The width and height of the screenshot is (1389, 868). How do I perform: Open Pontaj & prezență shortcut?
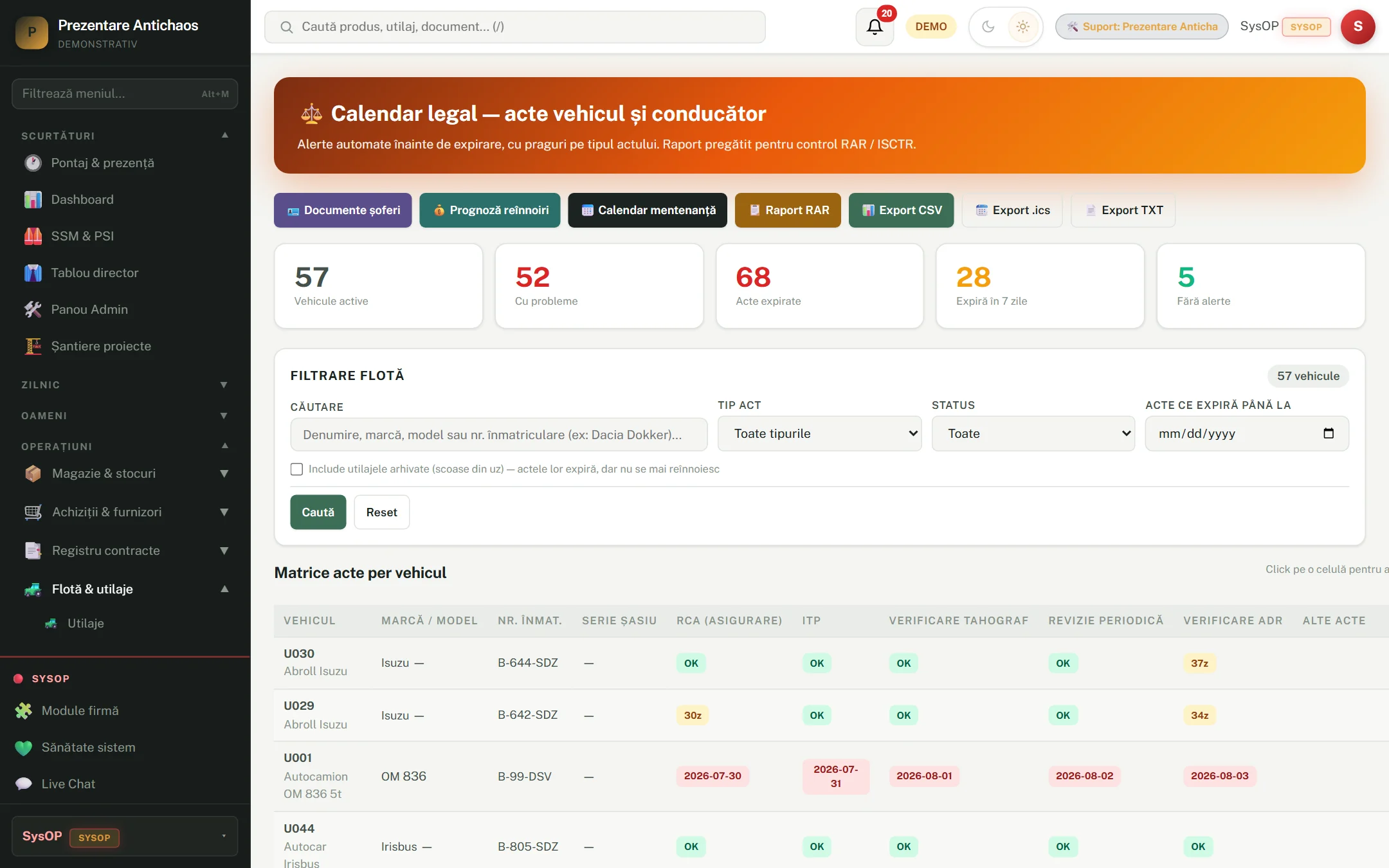(x=125, y=163)
